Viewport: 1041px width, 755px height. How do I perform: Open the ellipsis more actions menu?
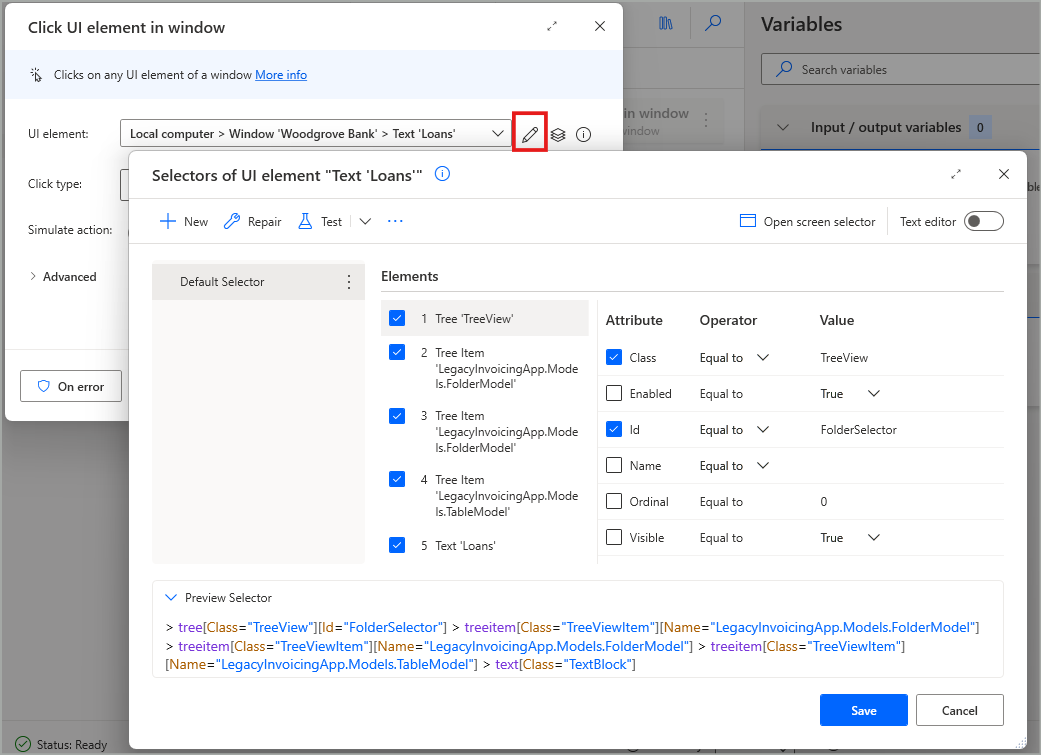click(x=394, y=221)
